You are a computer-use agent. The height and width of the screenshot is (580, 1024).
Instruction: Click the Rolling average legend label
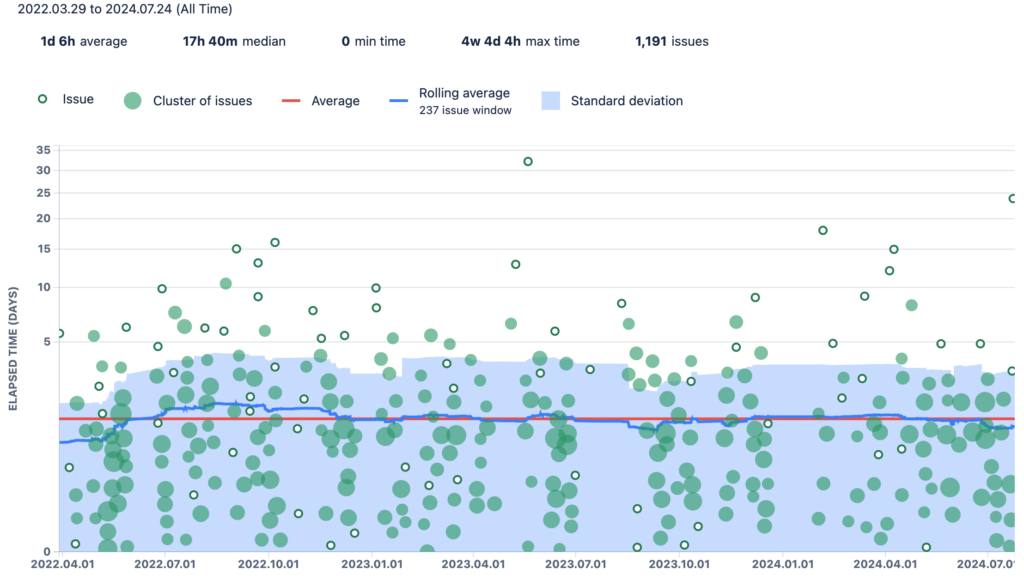pyautogui.click(x=464, y=93)
